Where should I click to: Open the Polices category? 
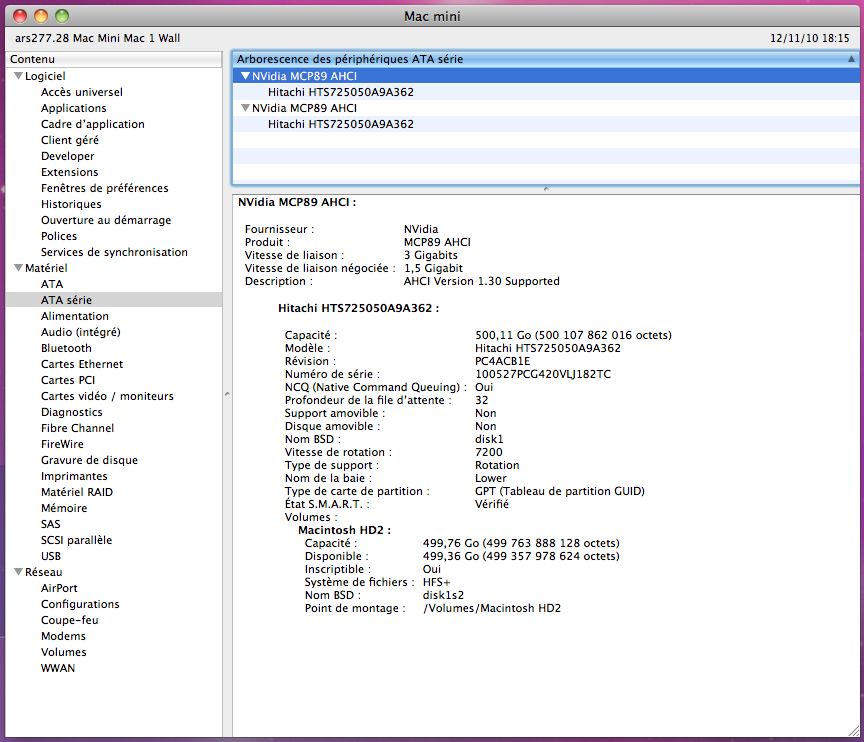pyautogui.click(x=59, y=236)
